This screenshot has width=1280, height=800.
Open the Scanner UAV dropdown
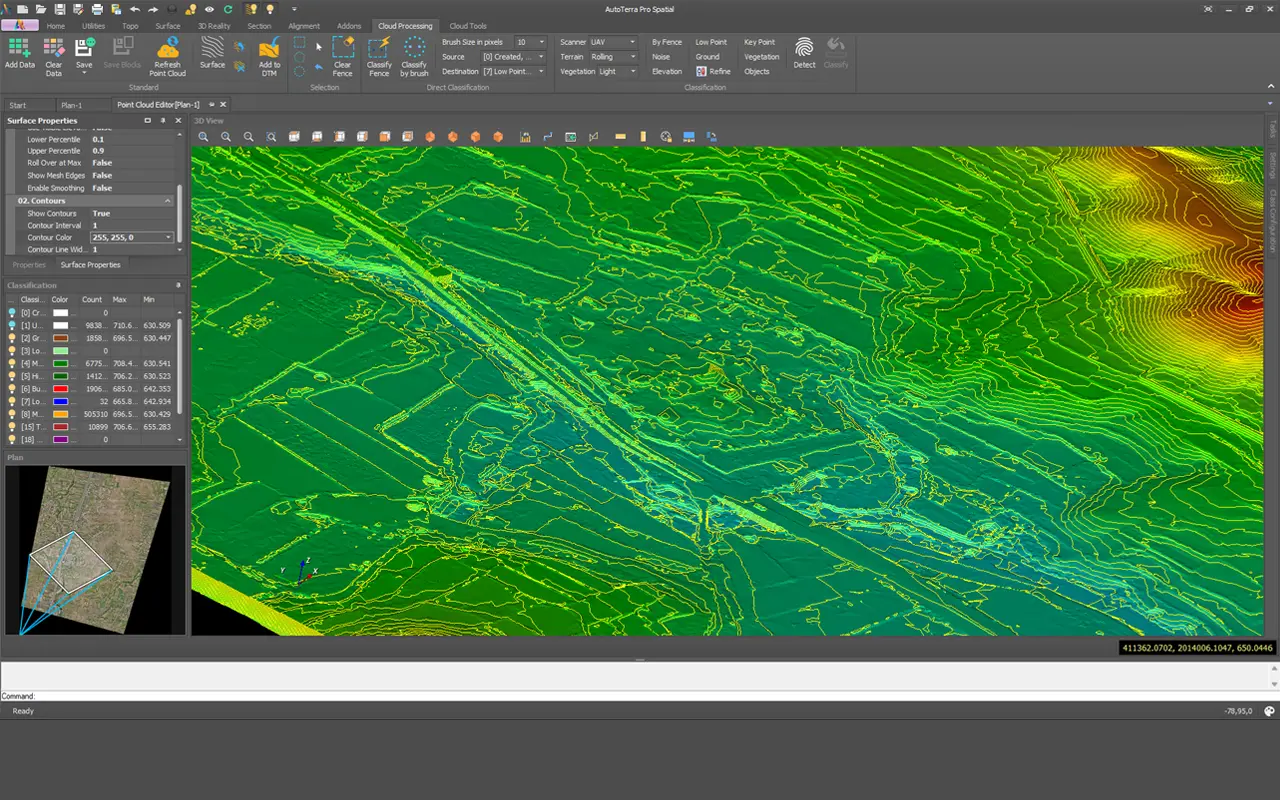pos(612,42)
